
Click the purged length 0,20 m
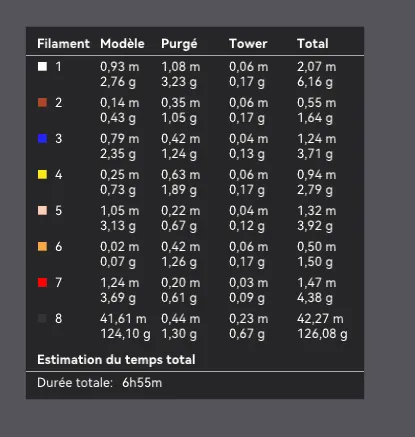tap(181, 283)
